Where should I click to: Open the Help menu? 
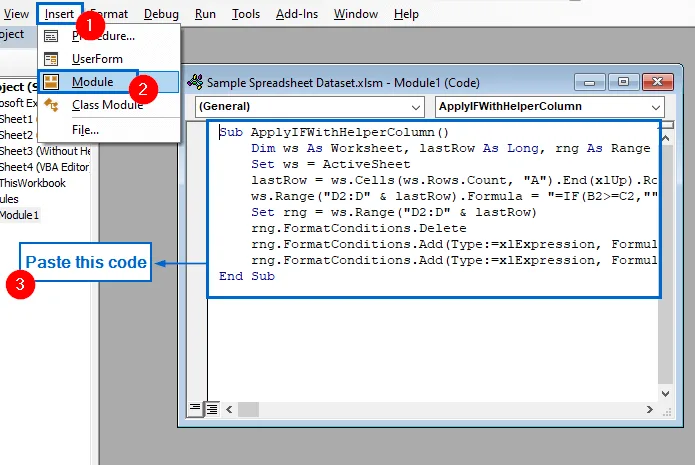[406, 14]
